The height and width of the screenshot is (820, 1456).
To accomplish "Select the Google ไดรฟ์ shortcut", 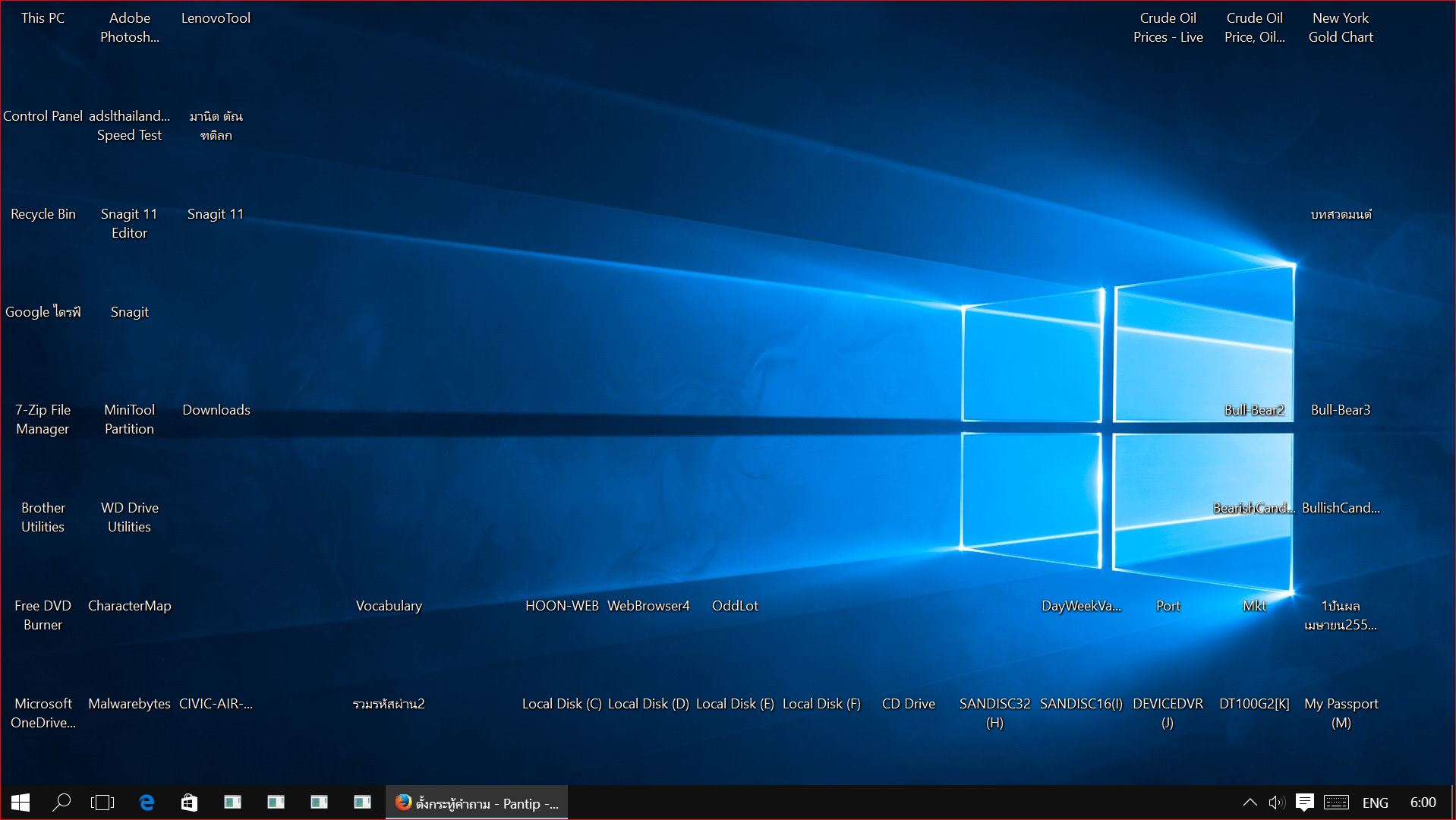I will click(x=43, y=312).
